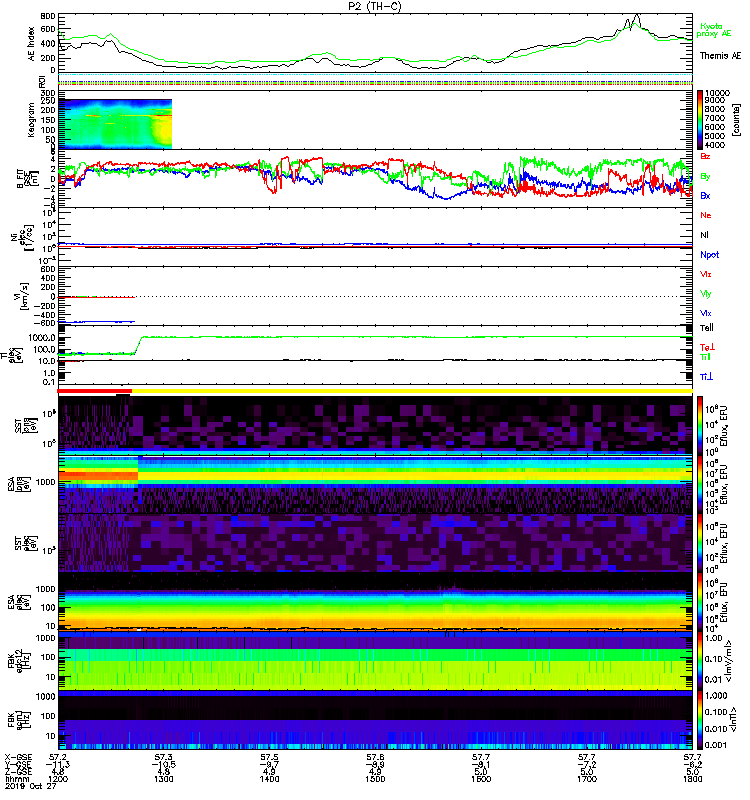
Task: Click the plot title "P2 (TH-C)"
Action: click(x=375, y=6)
